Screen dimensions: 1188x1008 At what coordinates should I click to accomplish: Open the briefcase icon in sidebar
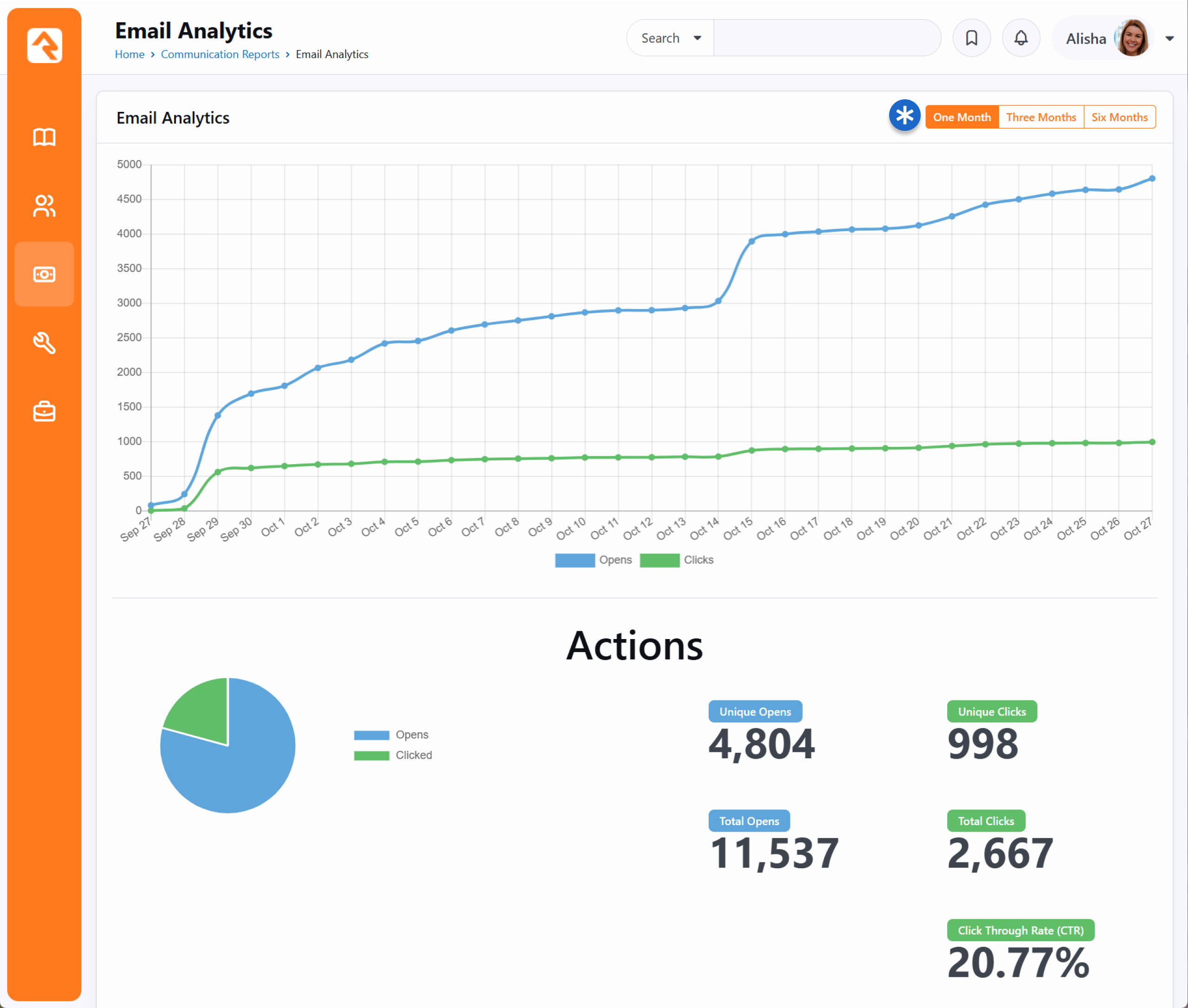click(x=44, y=412)
